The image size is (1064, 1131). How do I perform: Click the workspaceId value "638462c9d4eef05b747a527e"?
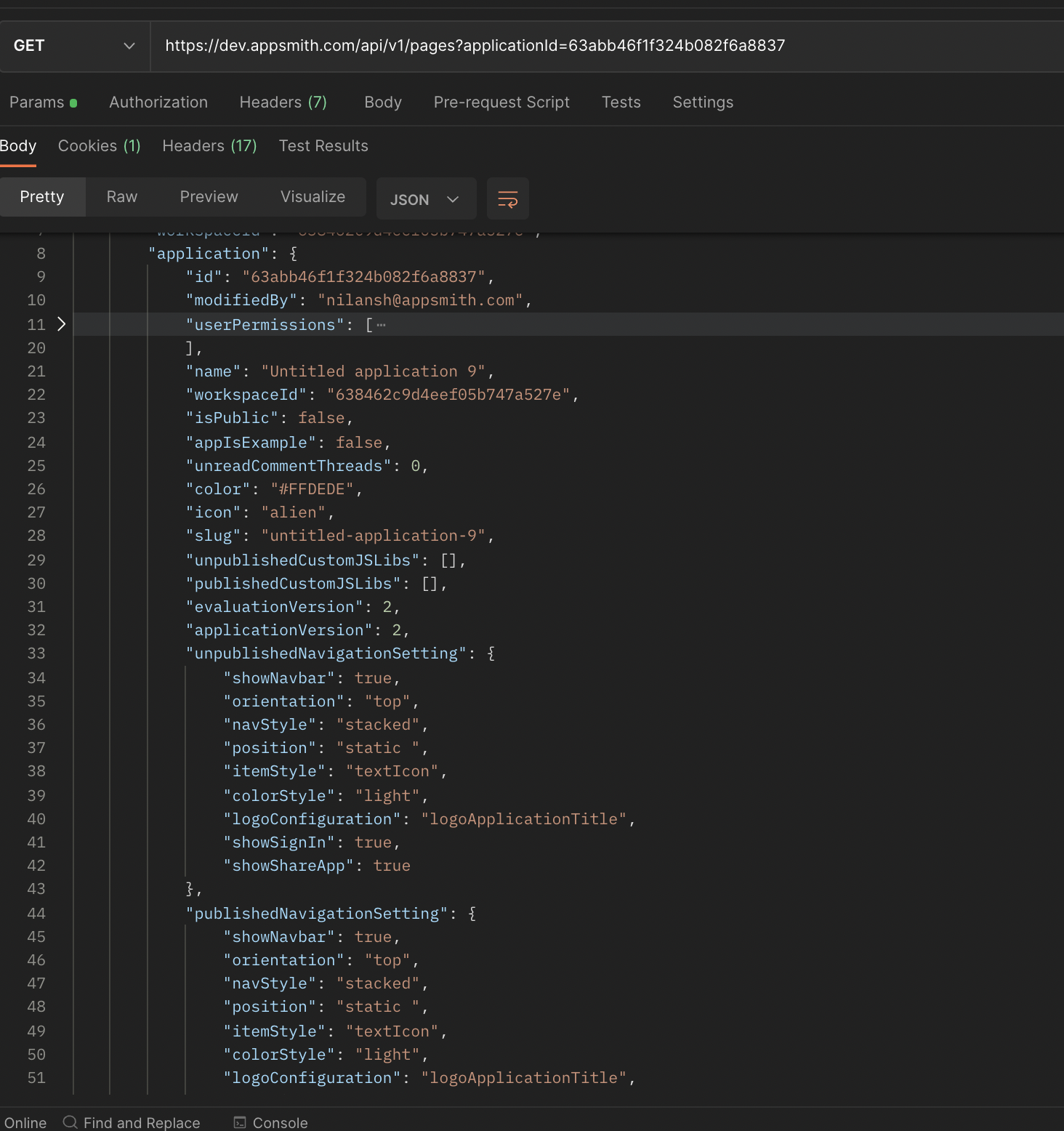tap(448, 395)
